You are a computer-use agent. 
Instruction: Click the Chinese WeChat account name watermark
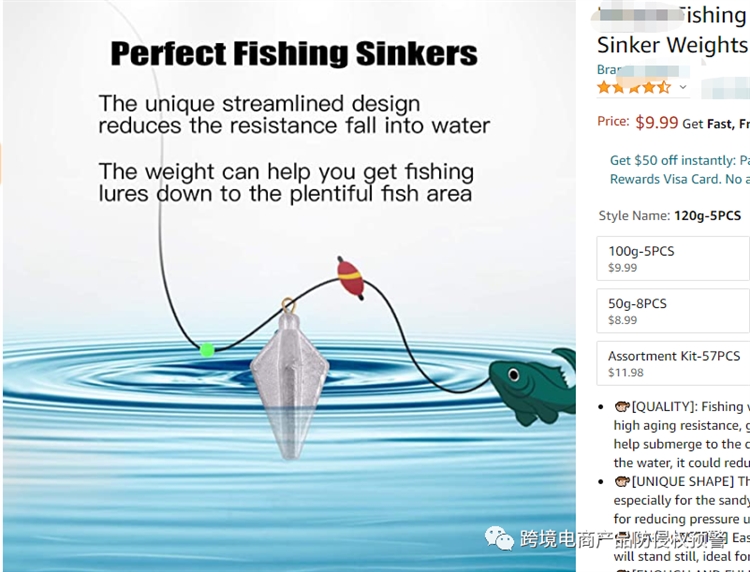point(622,540)
